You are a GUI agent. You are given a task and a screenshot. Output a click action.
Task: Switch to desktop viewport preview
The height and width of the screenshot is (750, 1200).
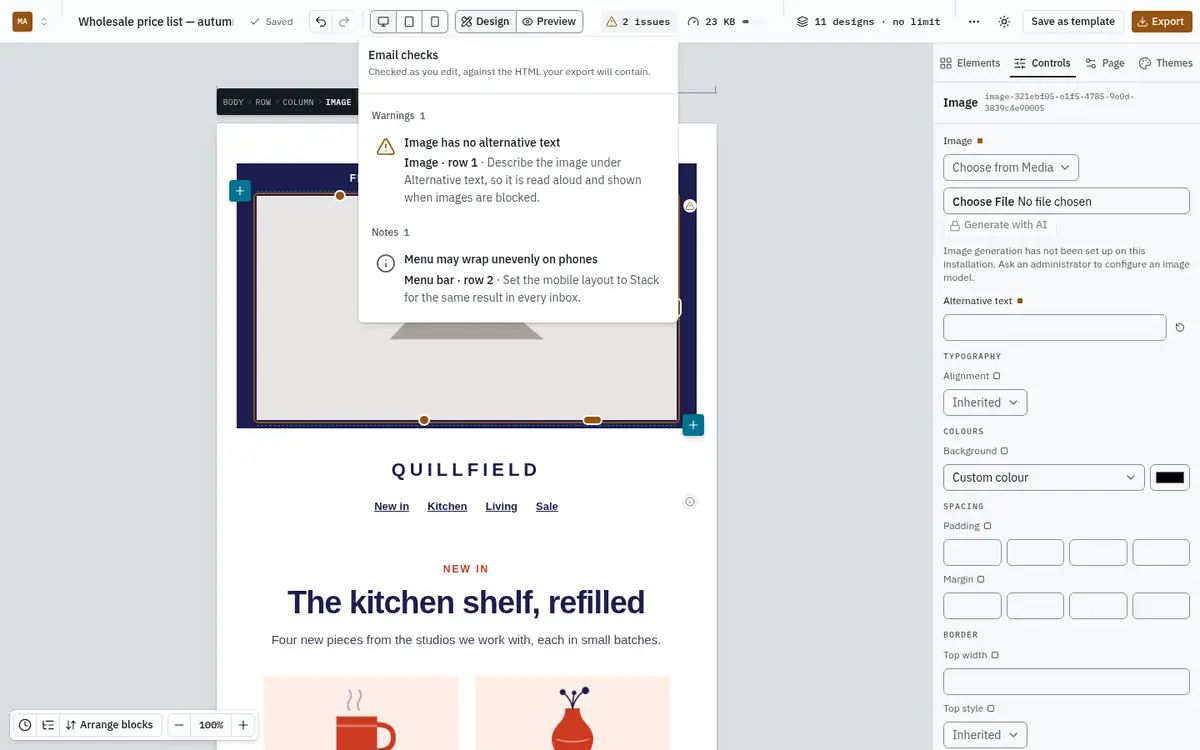[383, 21]
